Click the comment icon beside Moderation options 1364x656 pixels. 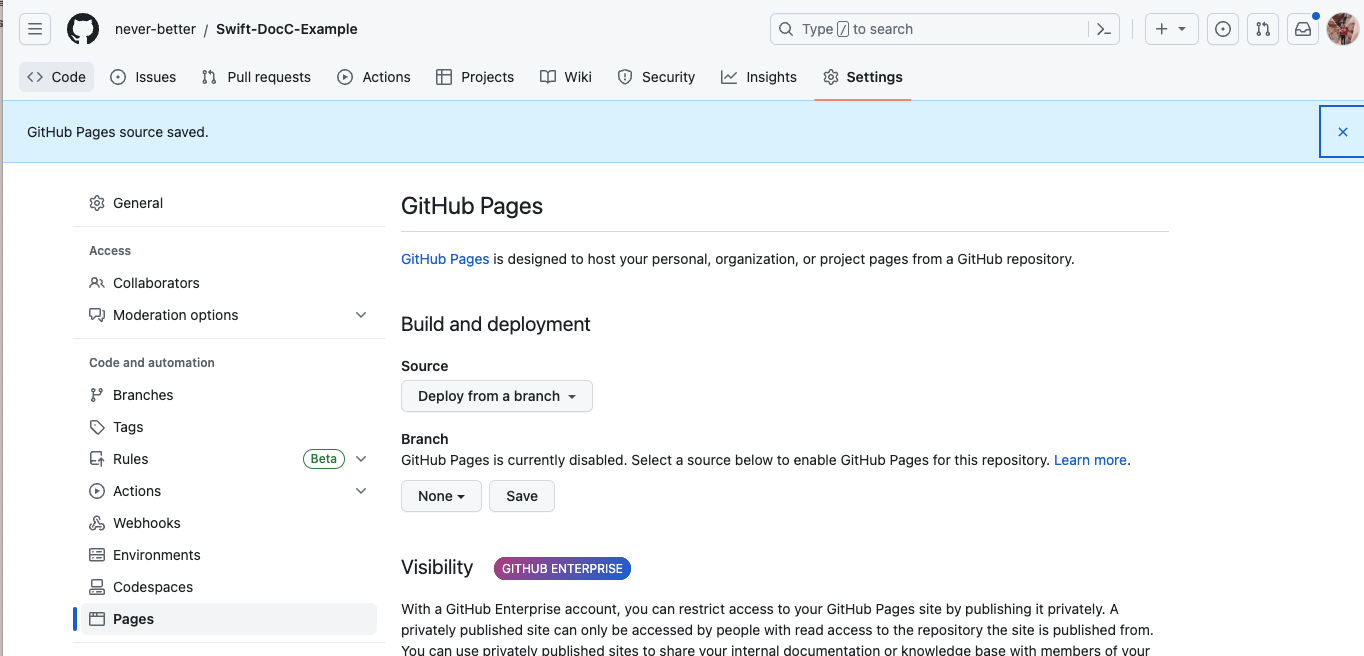coord(97,315)
